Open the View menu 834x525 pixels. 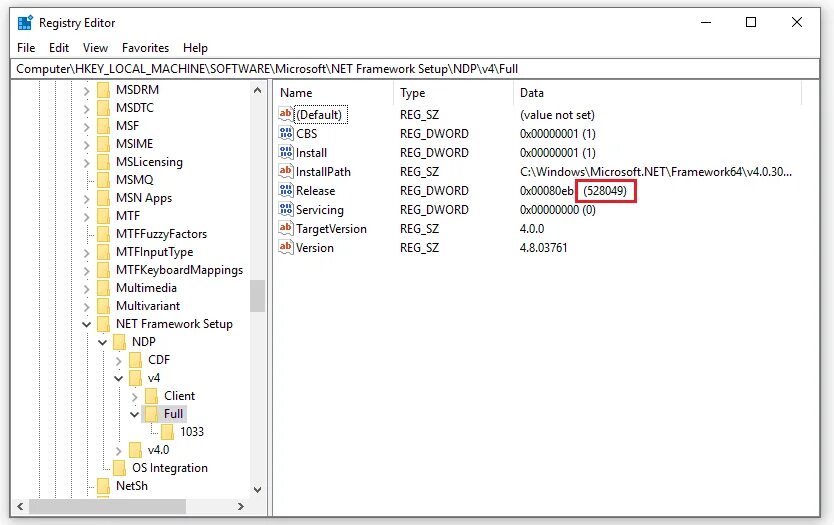coord(95,48)
